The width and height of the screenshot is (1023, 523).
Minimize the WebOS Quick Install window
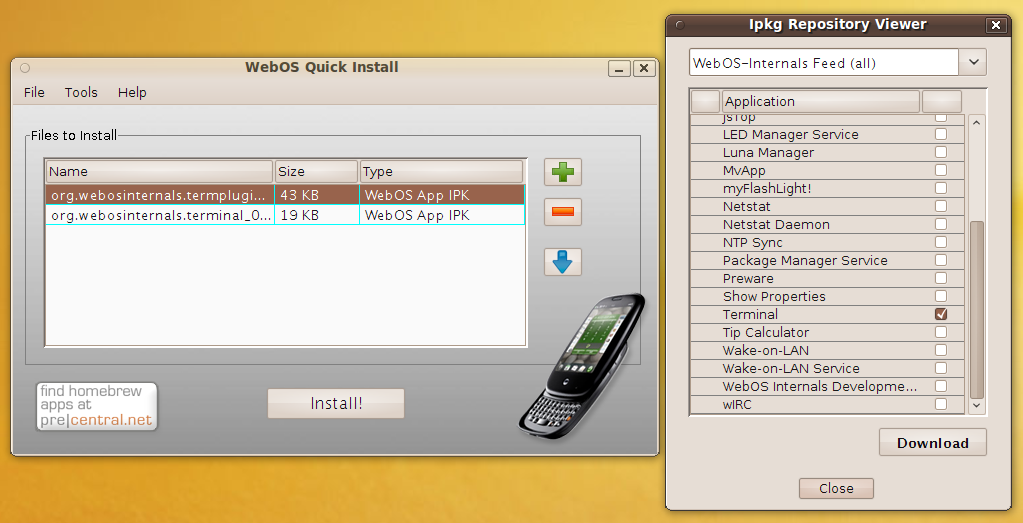pos(619,68)
